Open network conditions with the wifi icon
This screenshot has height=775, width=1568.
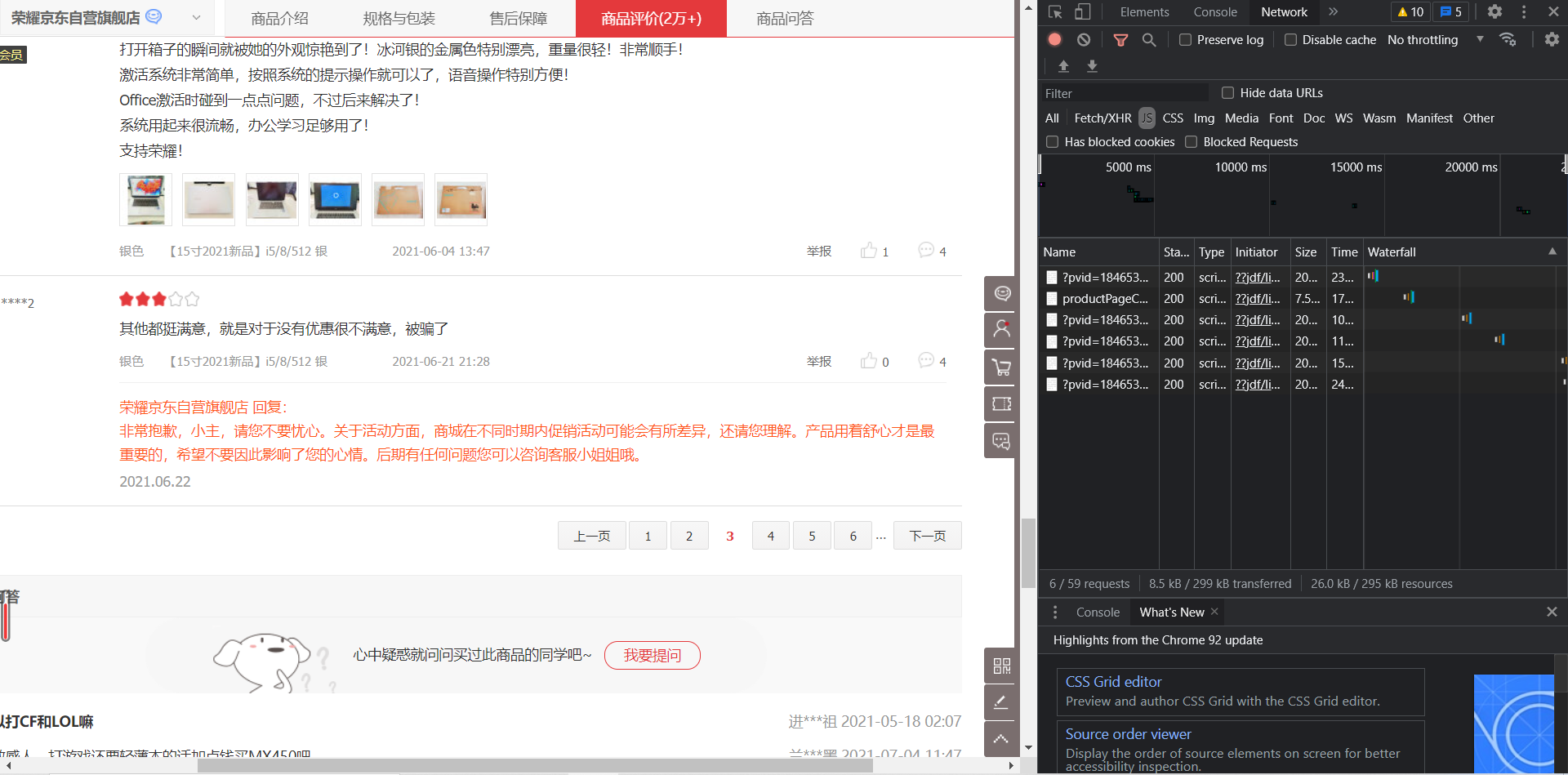click(1508, 38)
